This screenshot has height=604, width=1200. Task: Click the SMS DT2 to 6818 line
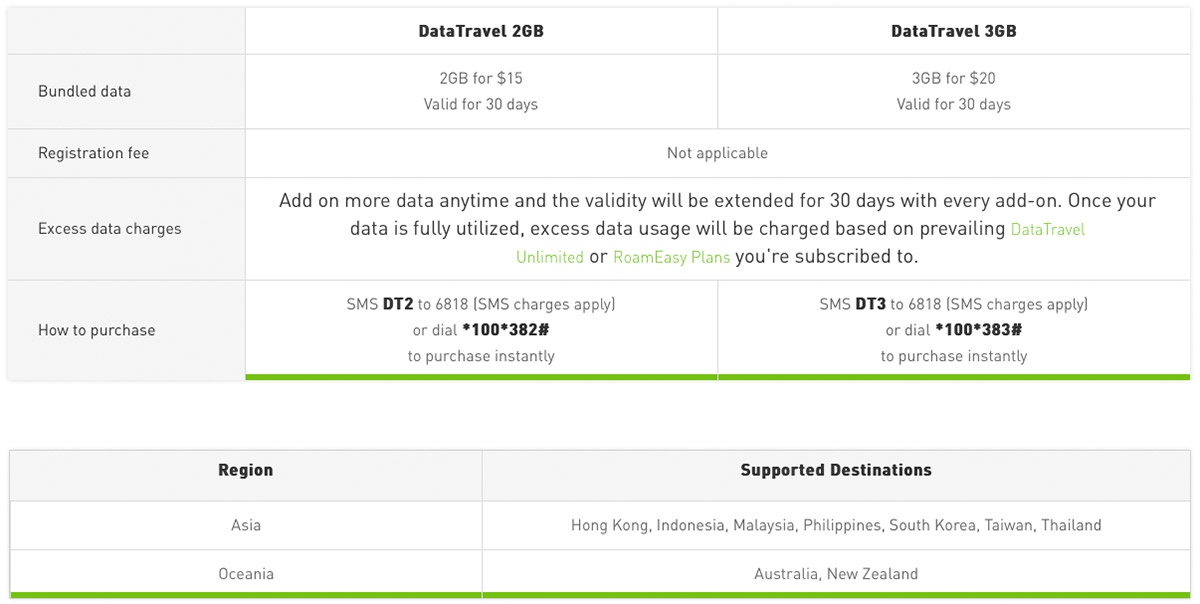(481, 304)
